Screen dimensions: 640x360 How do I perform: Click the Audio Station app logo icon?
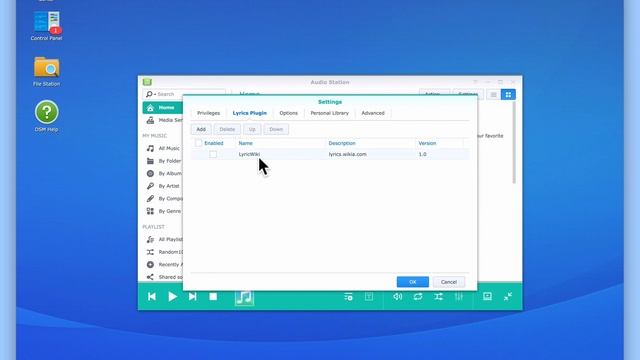147,82
